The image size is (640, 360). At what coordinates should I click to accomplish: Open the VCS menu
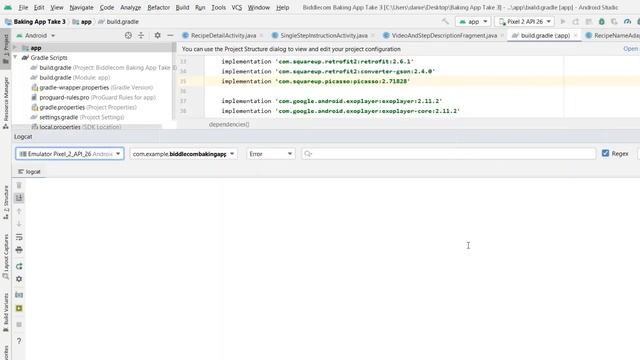pyautogui.click(x=237, y=7)
